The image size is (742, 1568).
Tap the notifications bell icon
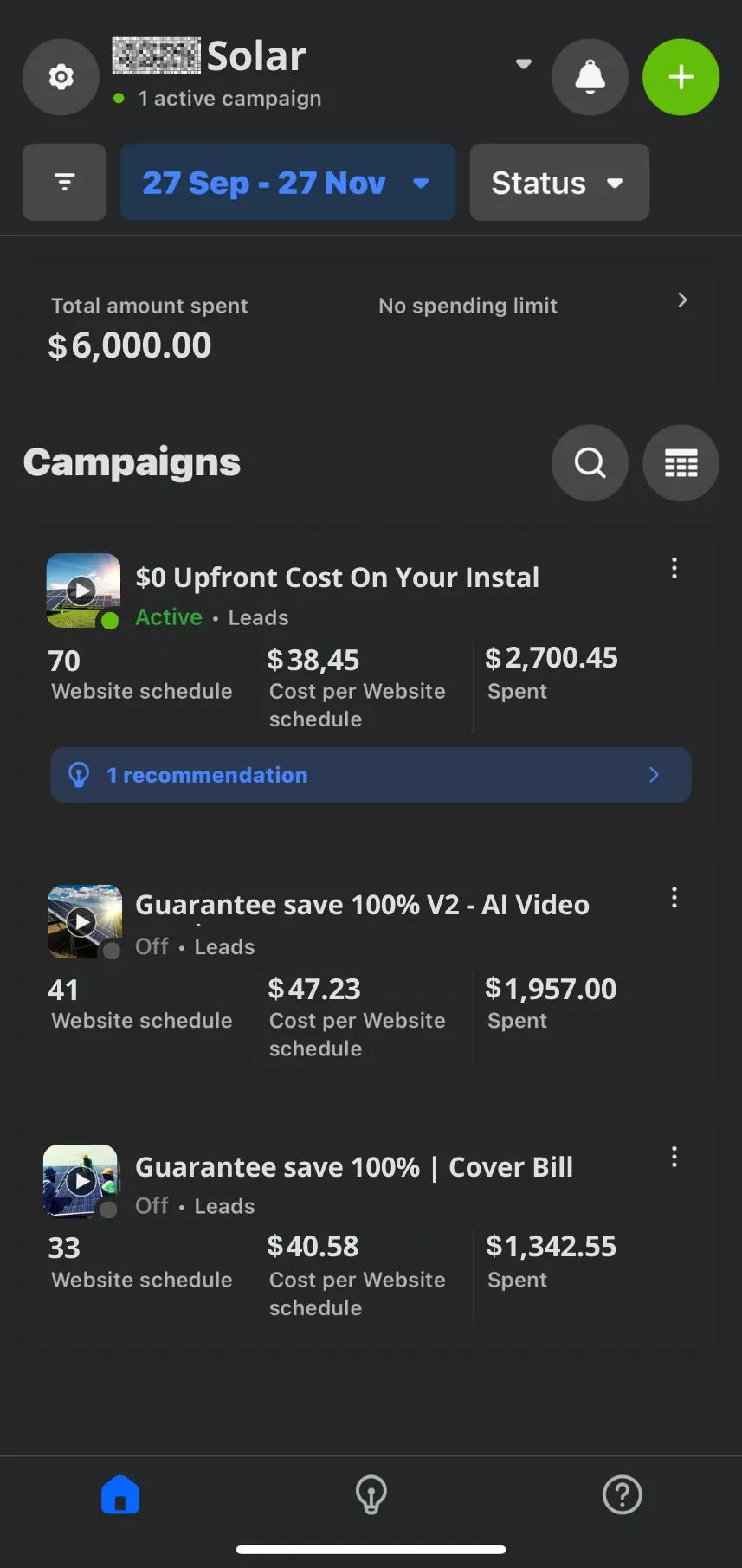(x=590, y=77)
